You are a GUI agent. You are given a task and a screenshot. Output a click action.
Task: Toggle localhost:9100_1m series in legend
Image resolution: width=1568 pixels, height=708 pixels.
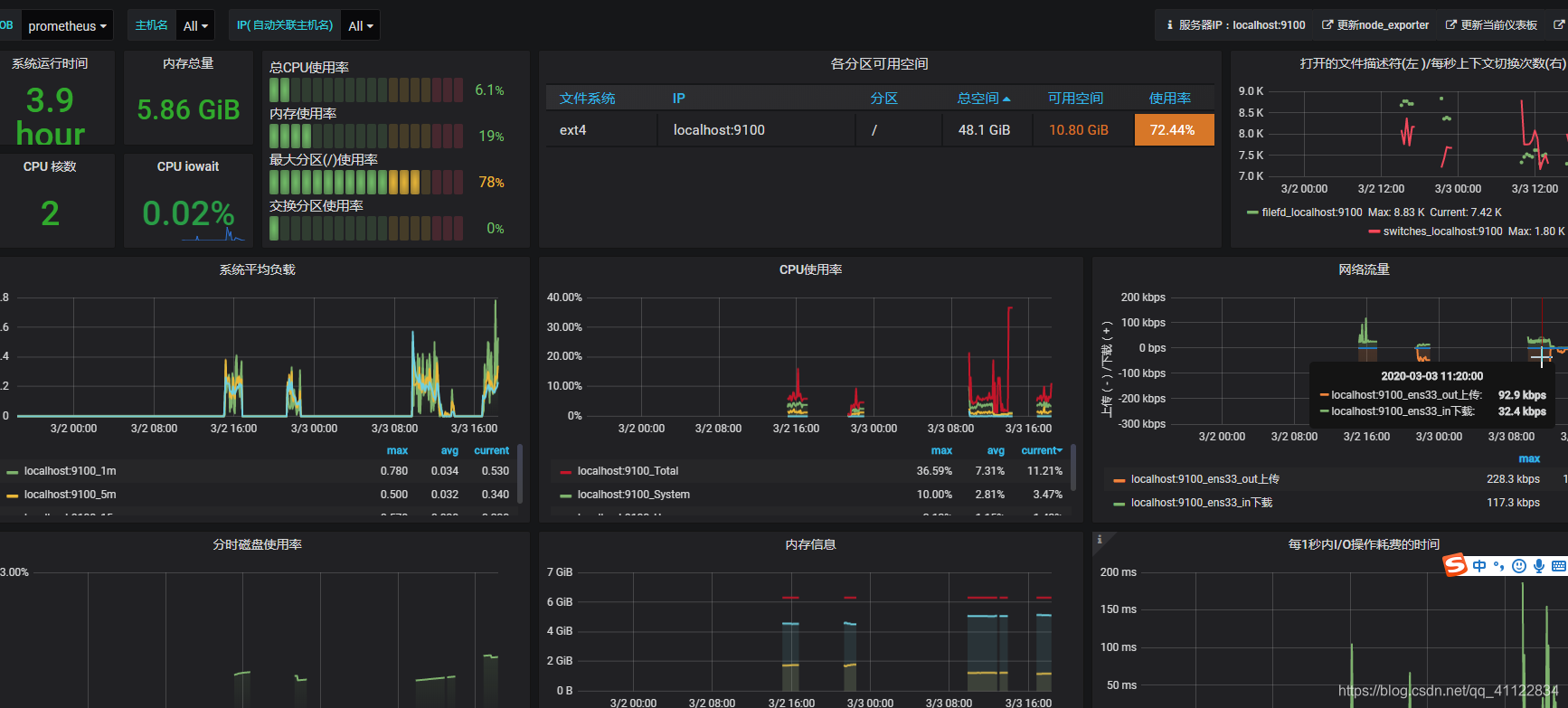tap(70, 471)
